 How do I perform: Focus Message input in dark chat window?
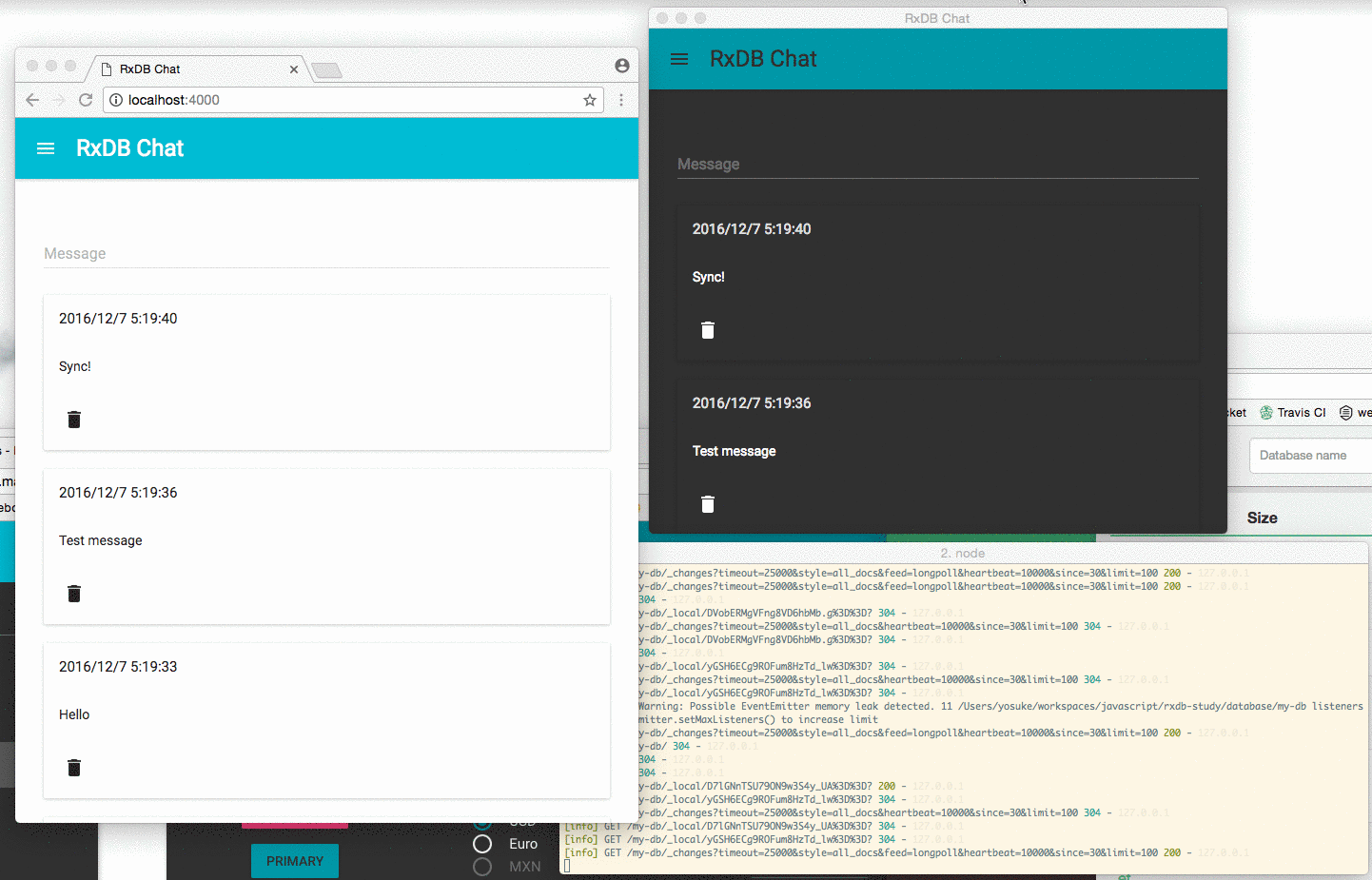pyautogui.click(x=937, y=165)
